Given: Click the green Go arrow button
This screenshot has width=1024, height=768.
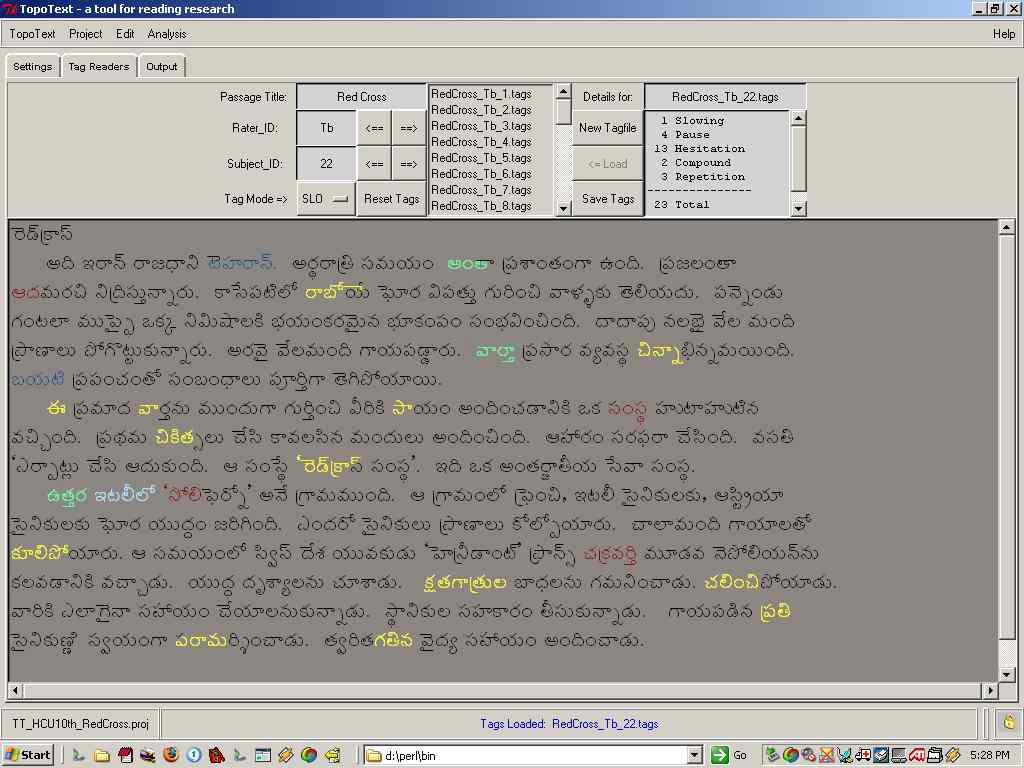Looking at the screenshot, I should 720,756.
